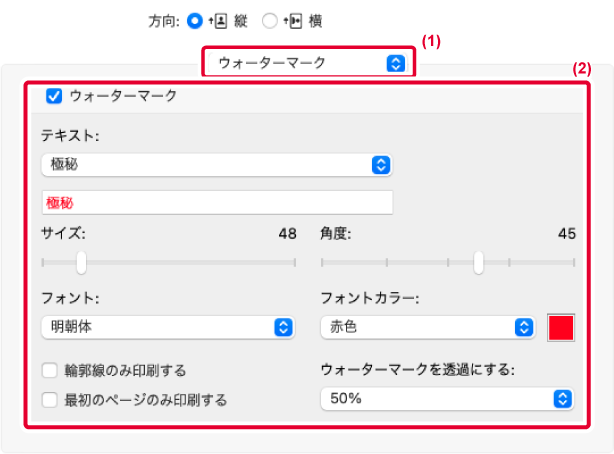Click the red 極秘 watermark text field
The height and width of the screenshot is (454, 614).
[x=216, y=202]
